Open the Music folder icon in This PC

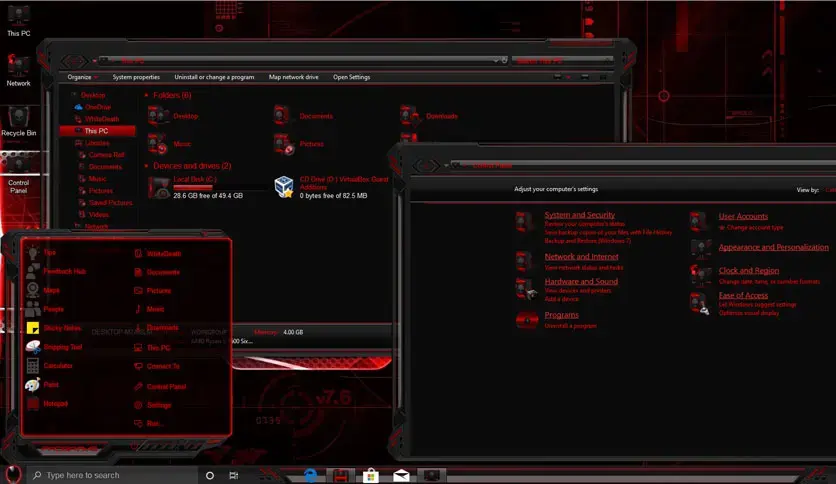point(158,144)
